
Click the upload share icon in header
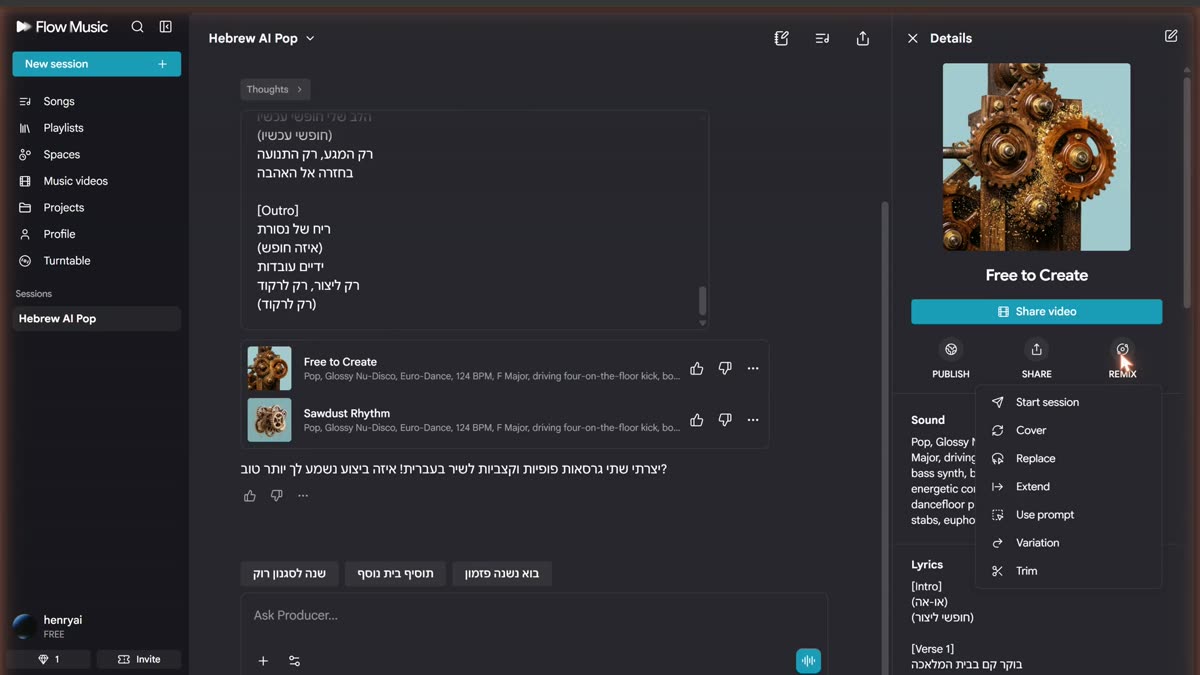[863, 38]
